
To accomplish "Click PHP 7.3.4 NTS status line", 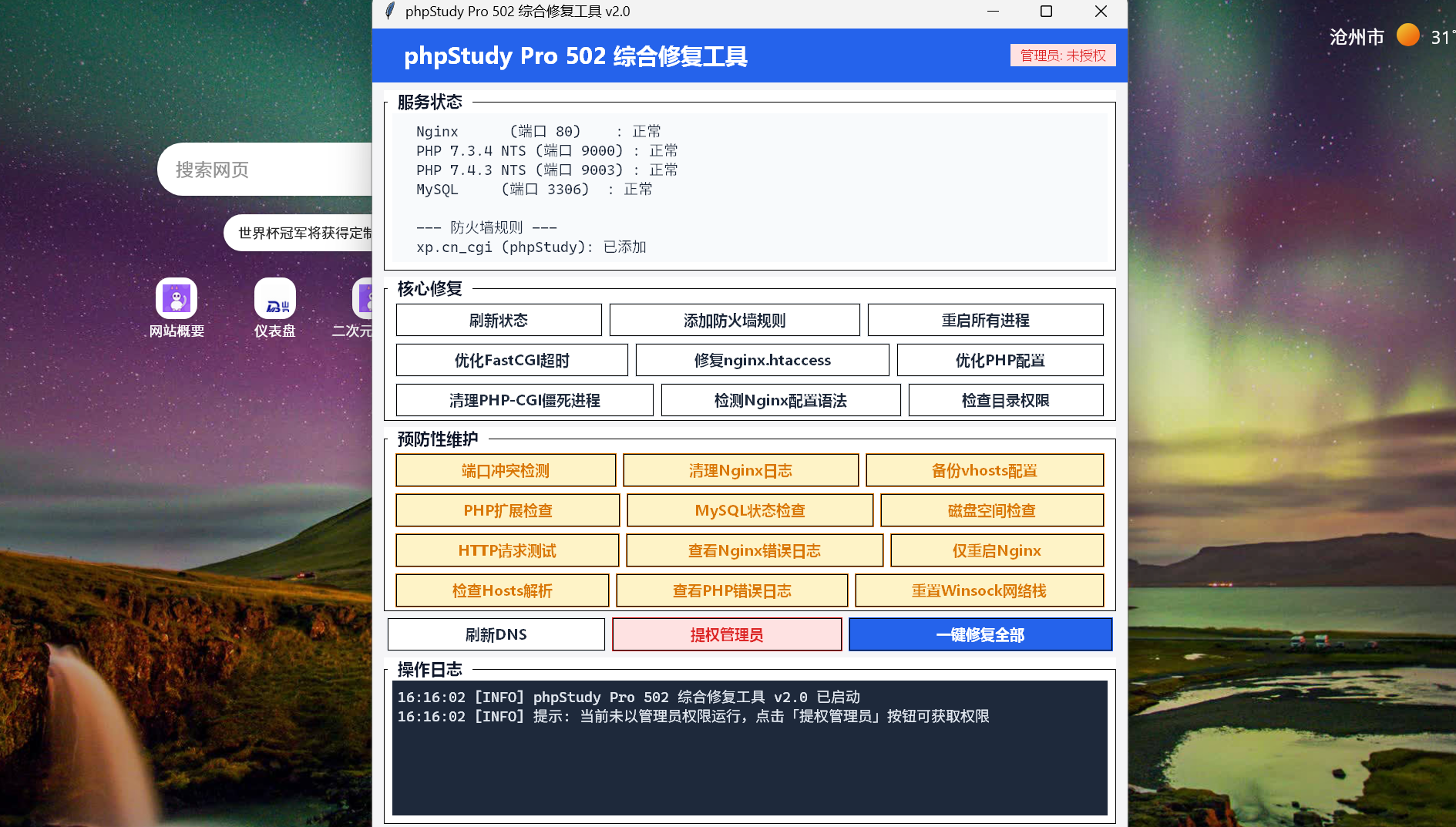I will (x=547, y=150).
